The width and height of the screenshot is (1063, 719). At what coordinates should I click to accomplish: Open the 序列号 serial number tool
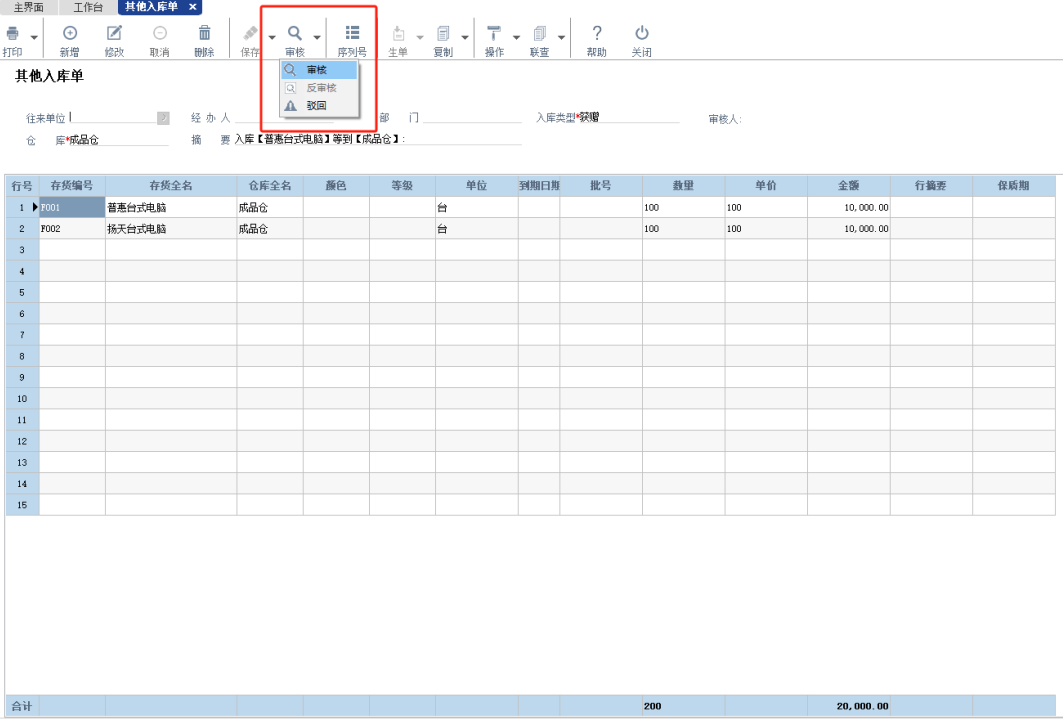[x=352, y=35]
